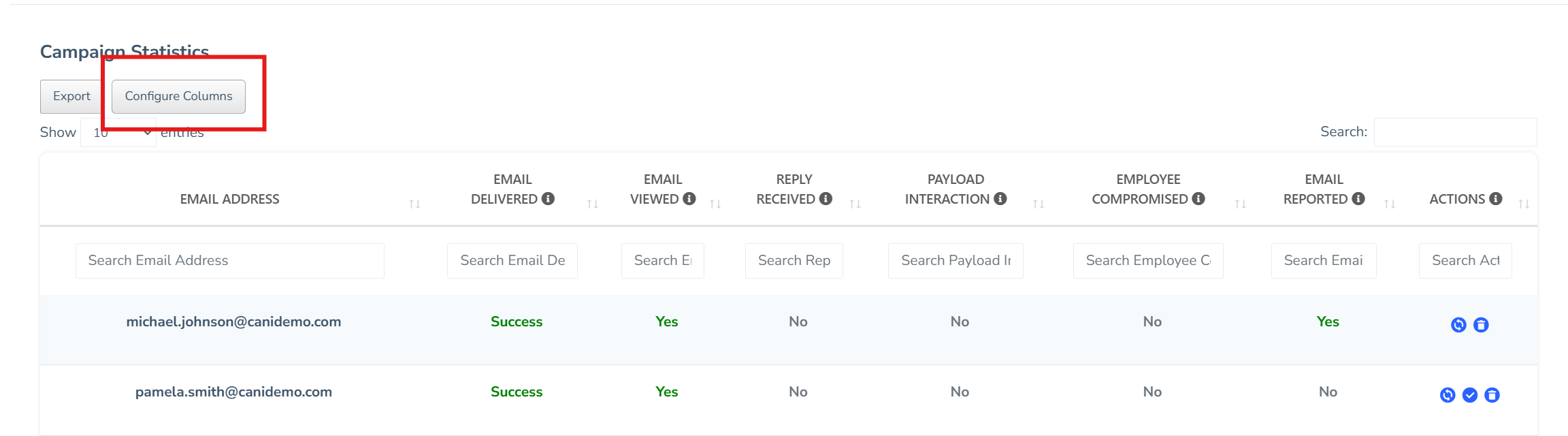Viewport: 1568px width, 436px height.
Task: Click the info icon beside Actions header
Action: pyautogui.click(x=1496, y=198)
